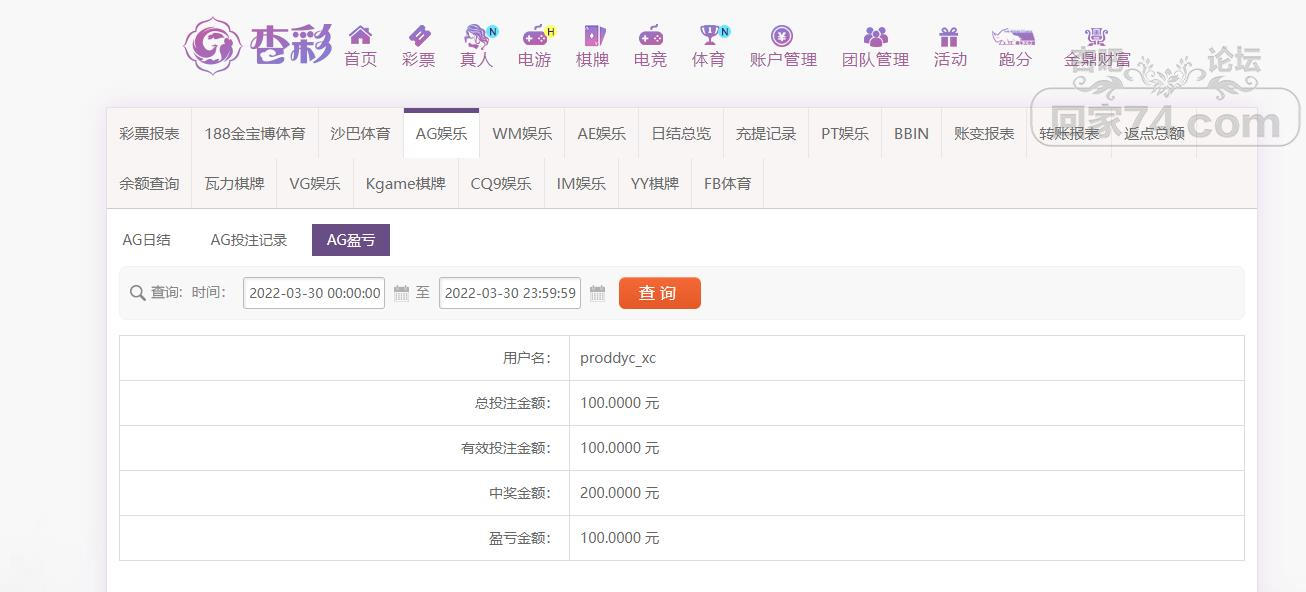The height and width of the screenshot is (592, 1306).
Task: Select the AG盈亏 sub-tab
Action: click(x=351, y=240)
